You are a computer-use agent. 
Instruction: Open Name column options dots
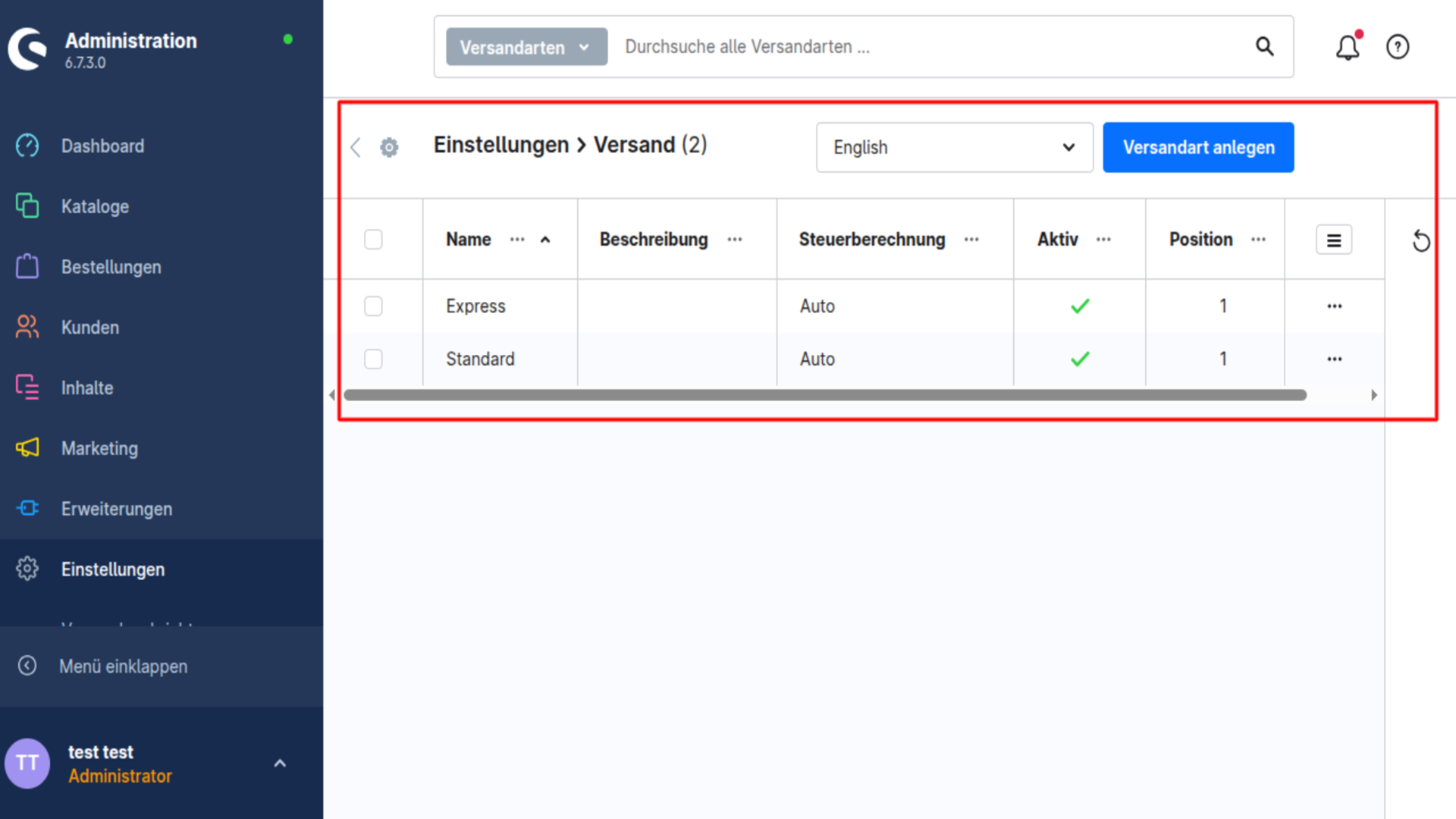[517, 240]
